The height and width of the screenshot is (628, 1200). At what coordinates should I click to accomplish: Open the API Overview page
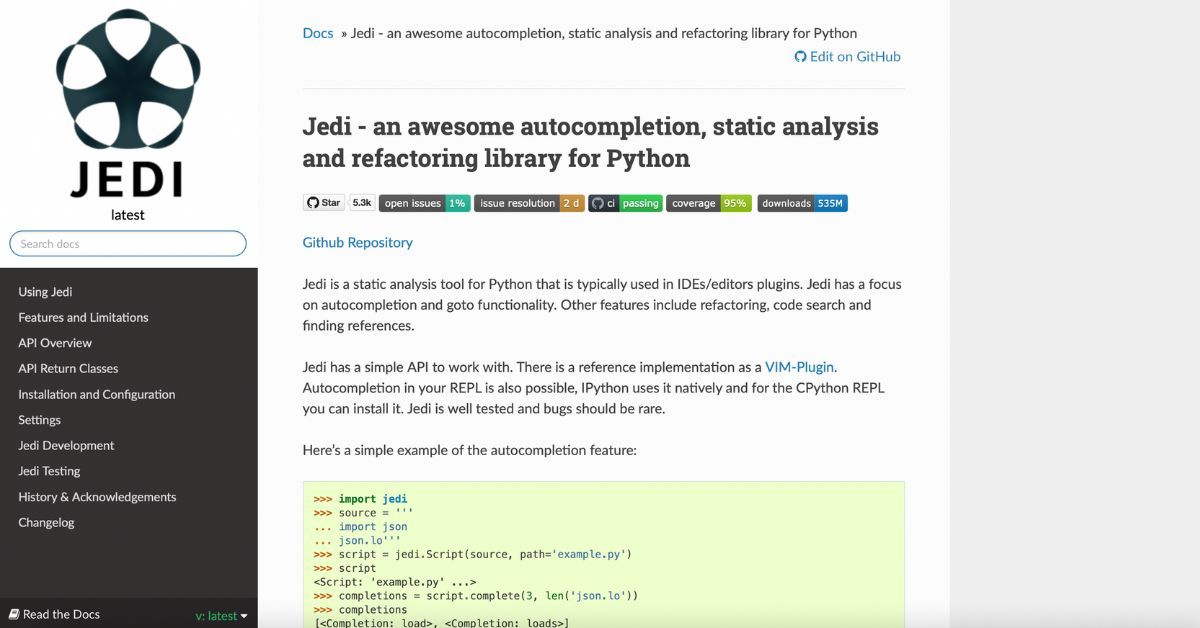[x=54, y=343]
